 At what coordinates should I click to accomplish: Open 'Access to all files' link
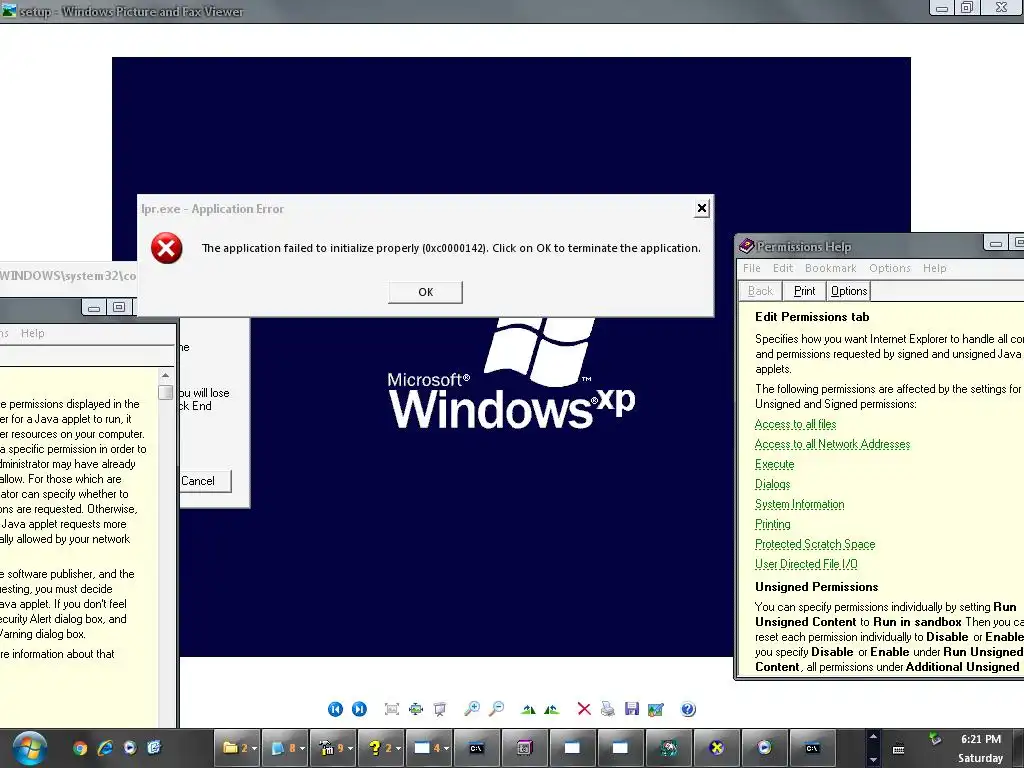click(x=795, y=424)
